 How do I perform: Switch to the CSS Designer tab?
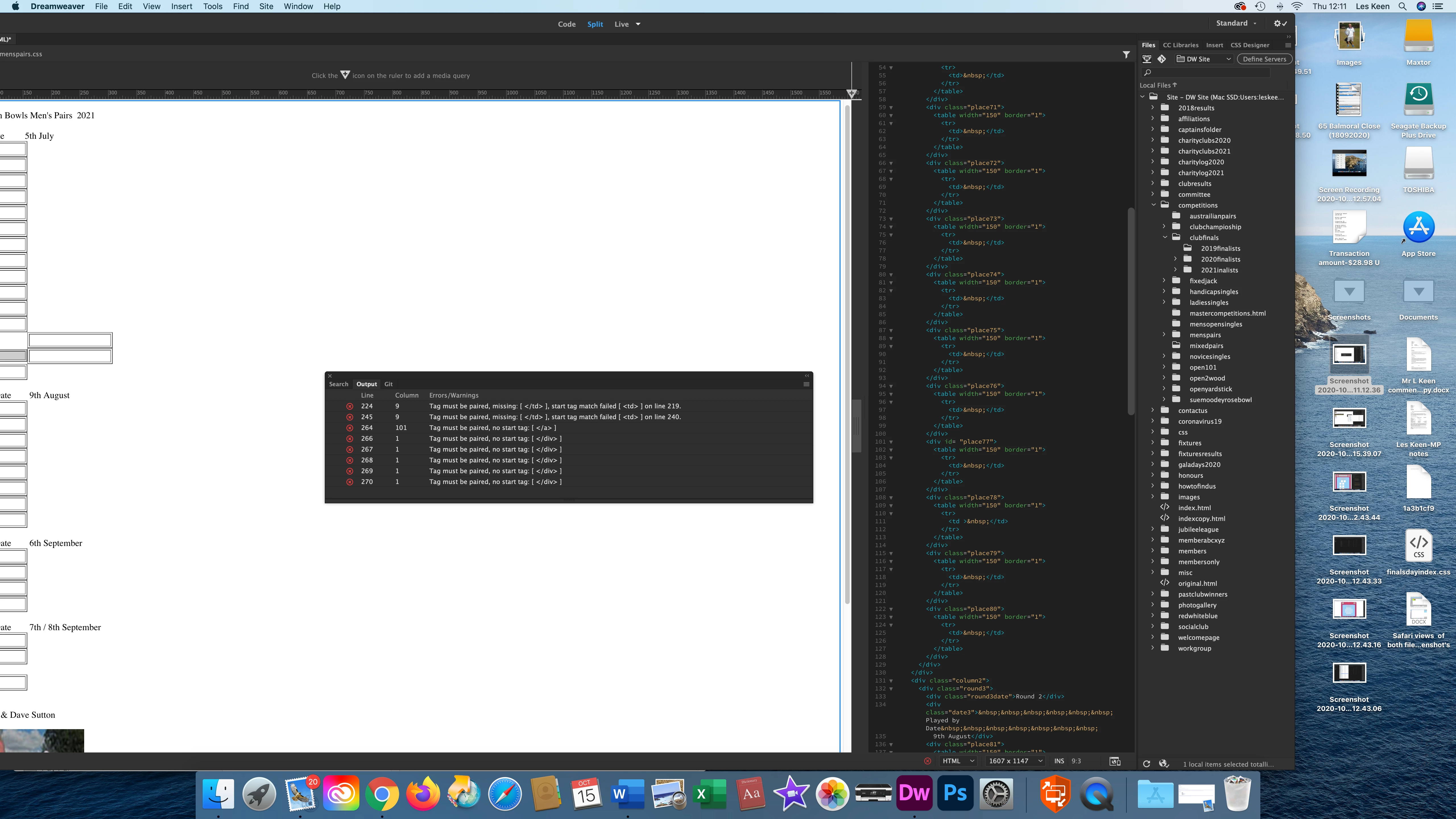(x=1250, y=45)
